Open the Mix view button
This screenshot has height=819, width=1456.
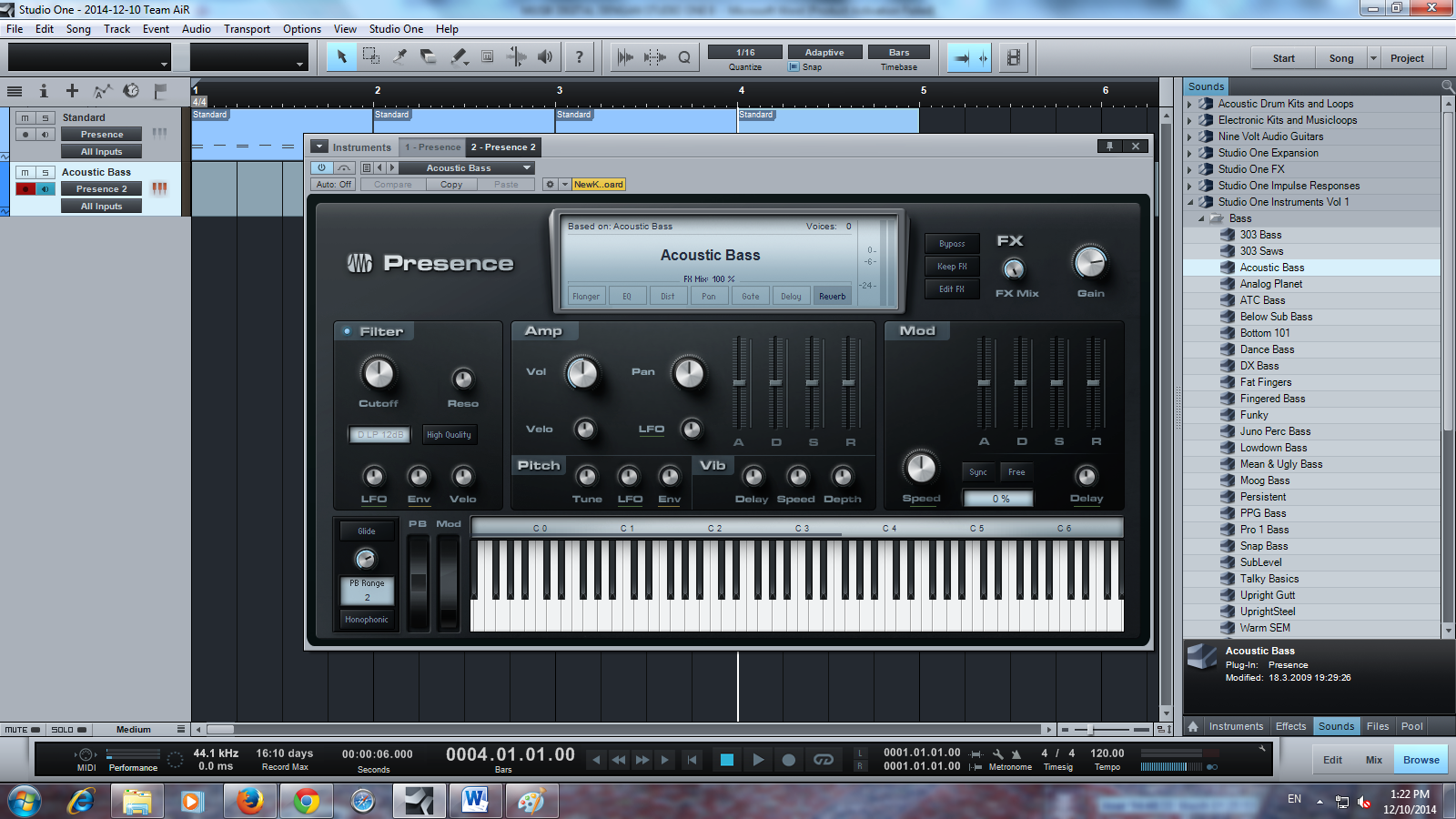(x=1374, y=760)
